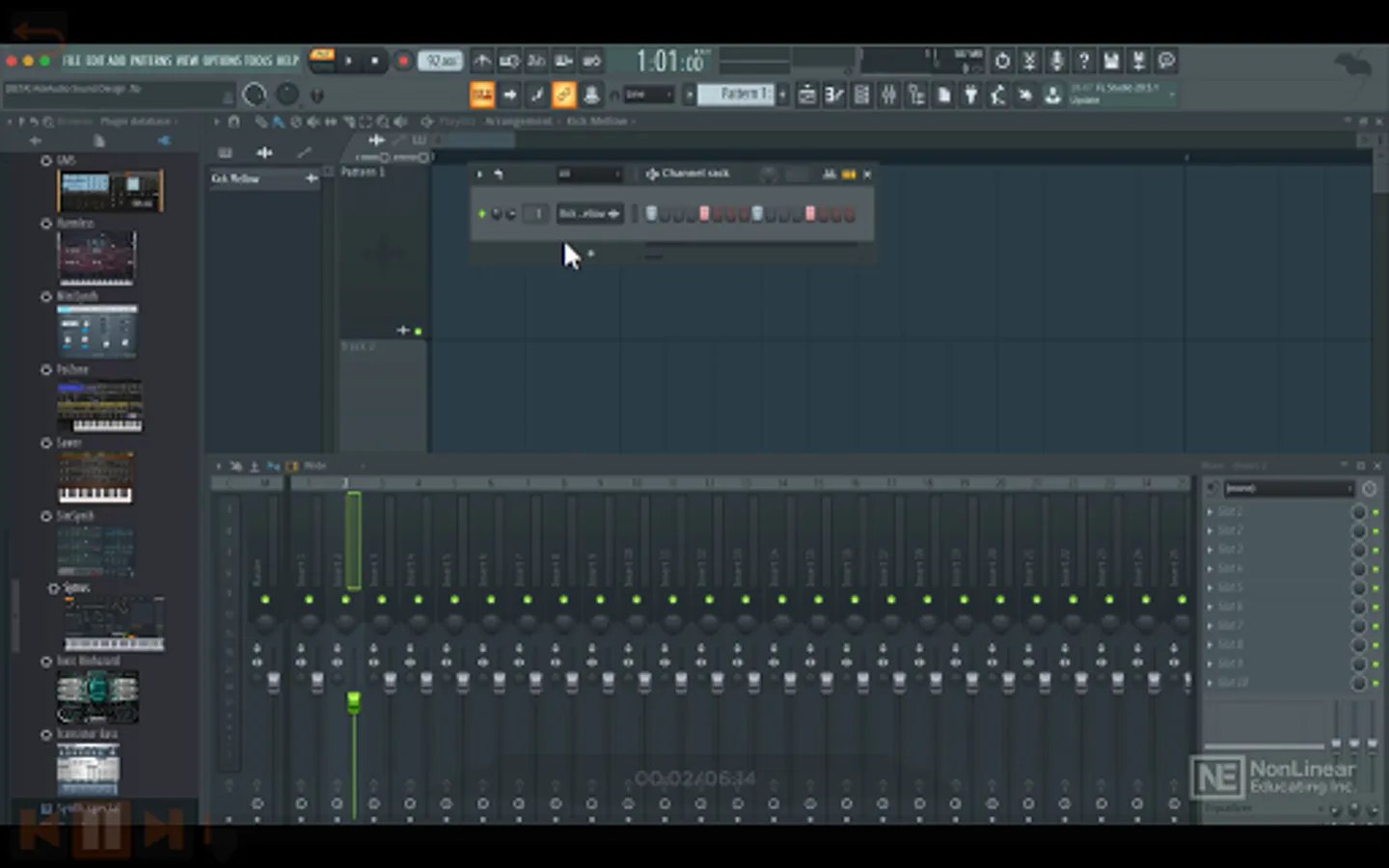Click the save project icon
The width and height of the screenshot is (1389, 868).
1111,61
